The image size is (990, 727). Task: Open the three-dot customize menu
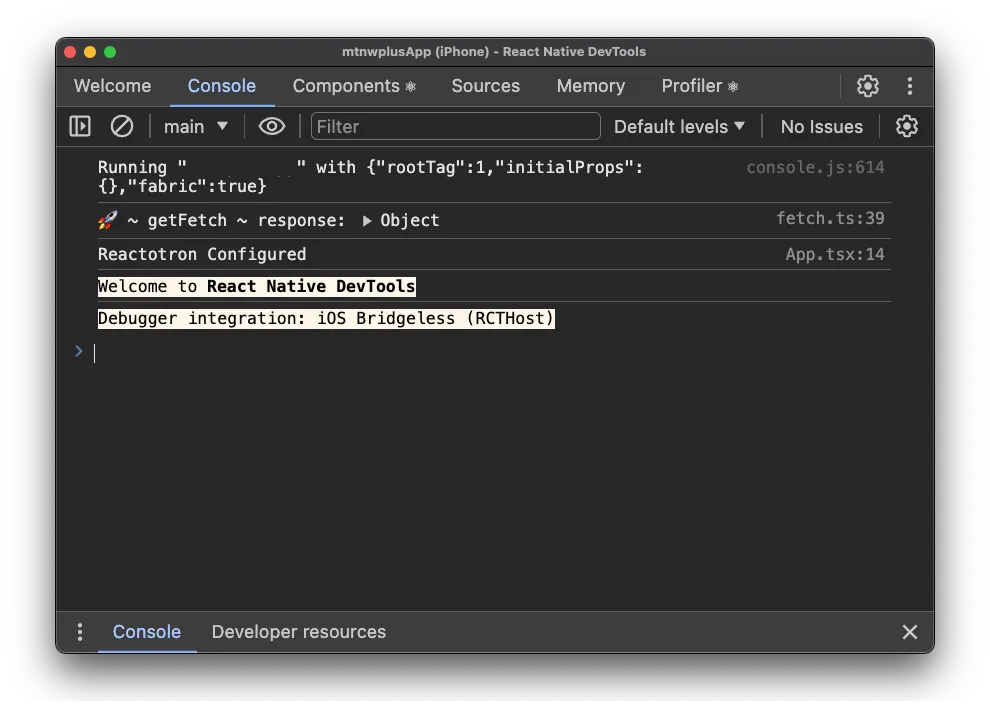(909, 86)
